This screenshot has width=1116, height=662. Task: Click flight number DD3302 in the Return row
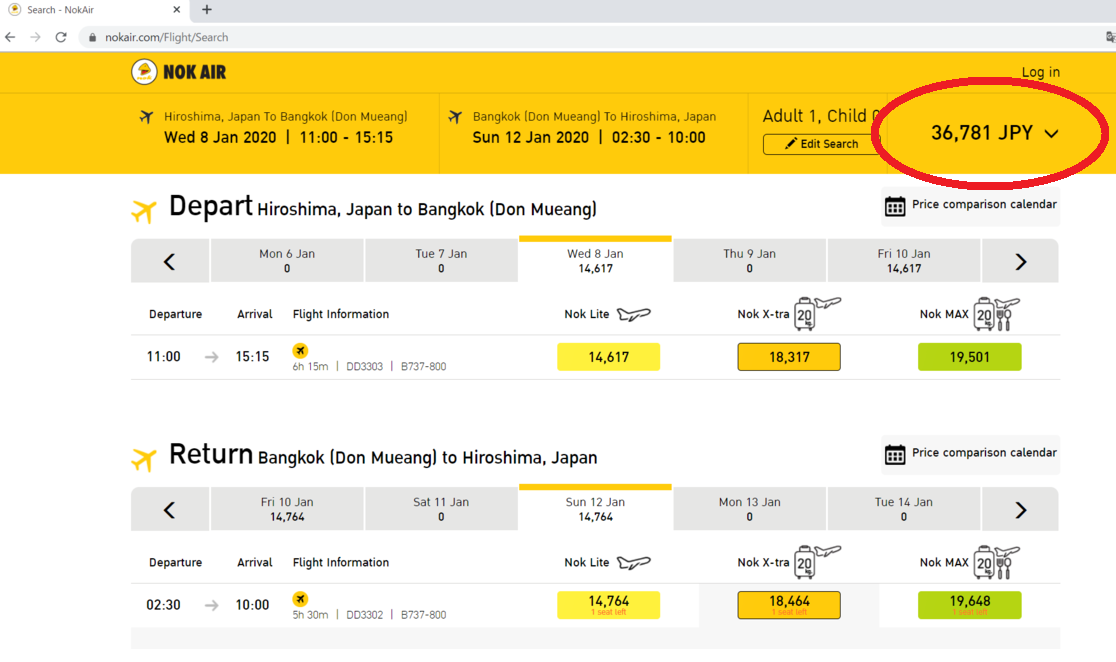click(x=364, y=615)
